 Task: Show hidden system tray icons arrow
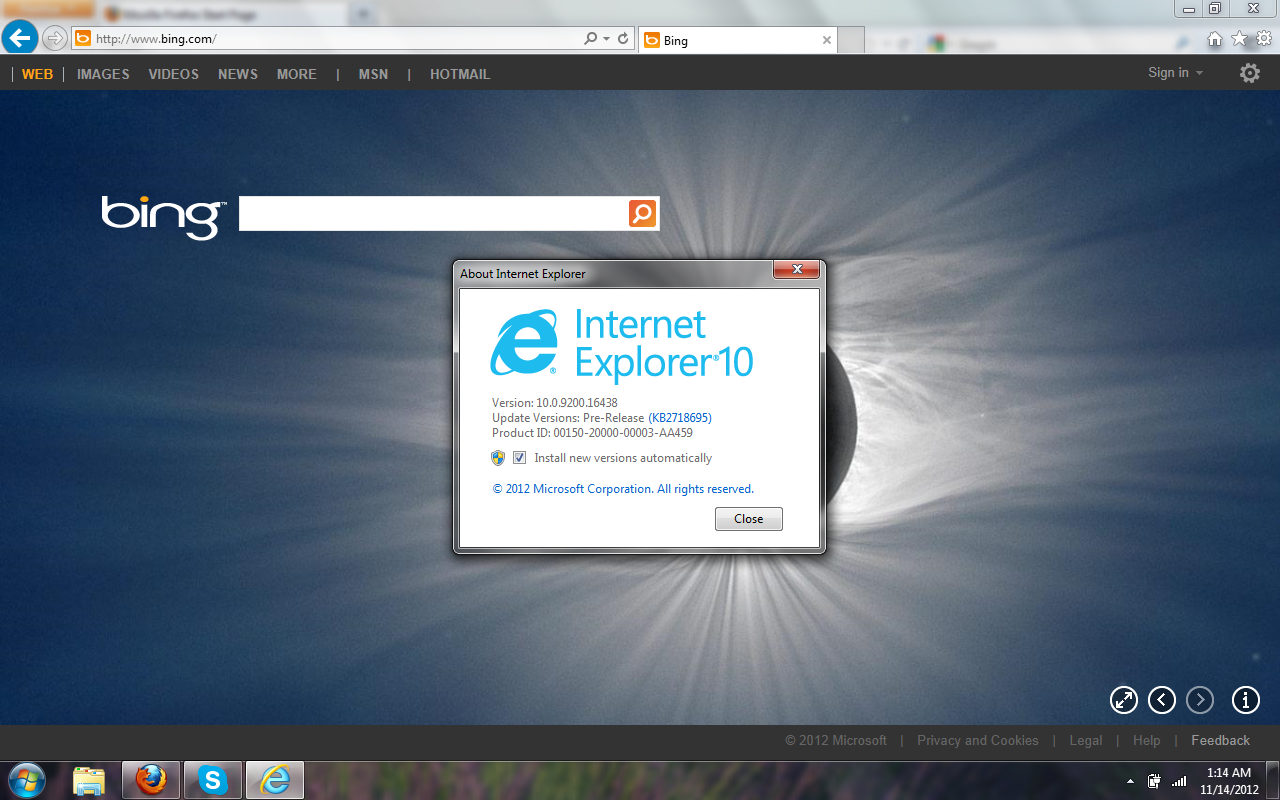(1130, 781)
